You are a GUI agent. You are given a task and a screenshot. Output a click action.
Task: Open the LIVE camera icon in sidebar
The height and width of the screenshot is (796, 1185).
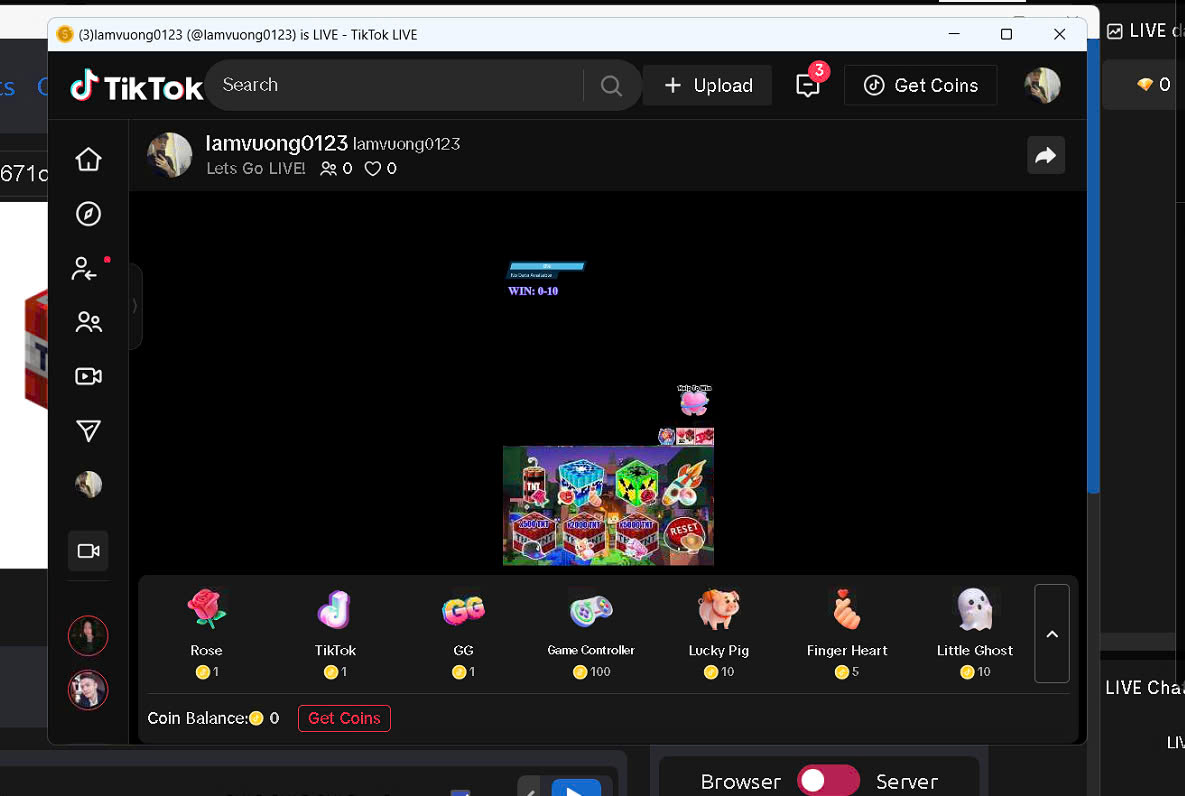(x=88, y=376)
